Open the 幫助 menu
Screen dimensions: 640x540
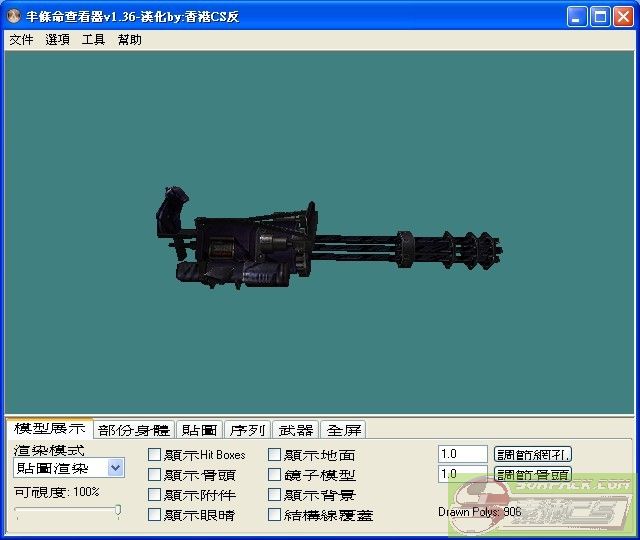pyautogui.click(x=129, y=40)
